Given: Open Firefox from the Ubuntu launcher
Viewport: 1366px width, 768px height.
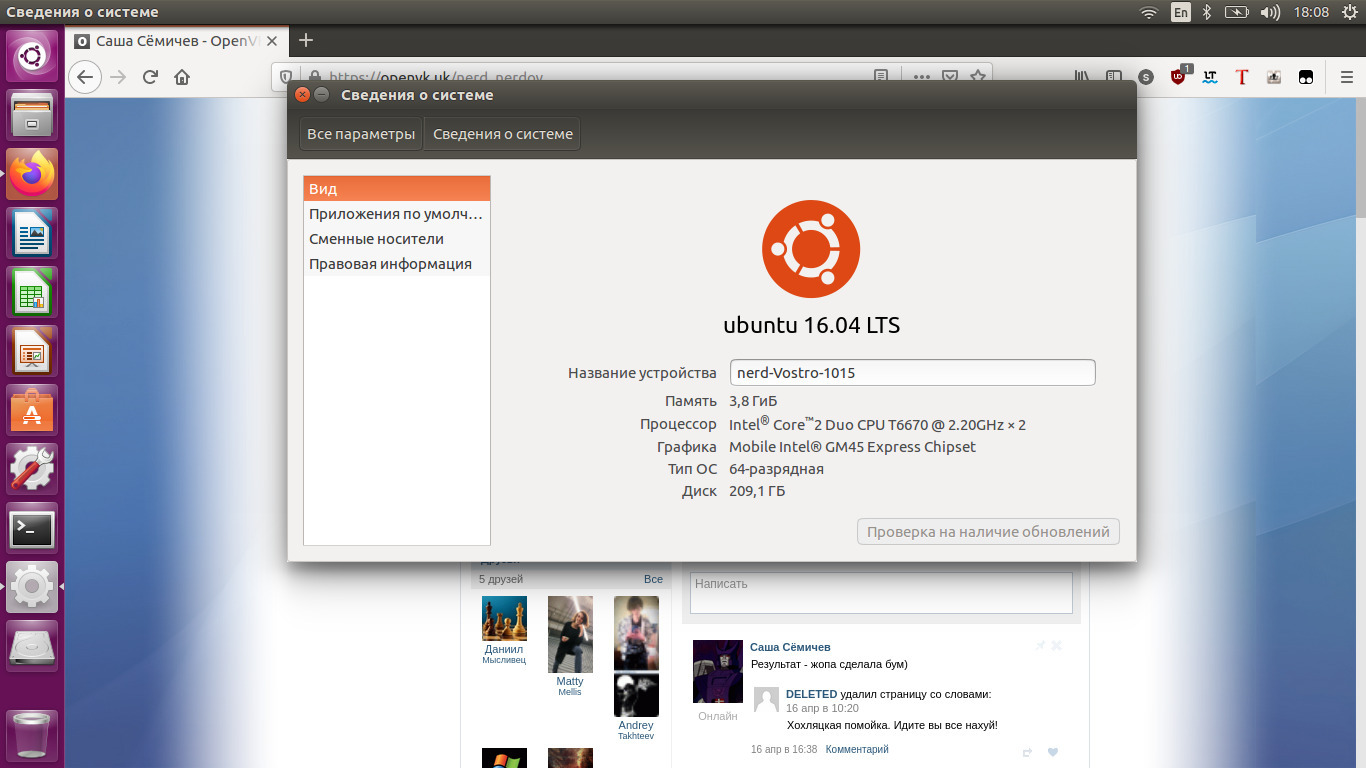Looking at the screenshot, I should point(33,174).
